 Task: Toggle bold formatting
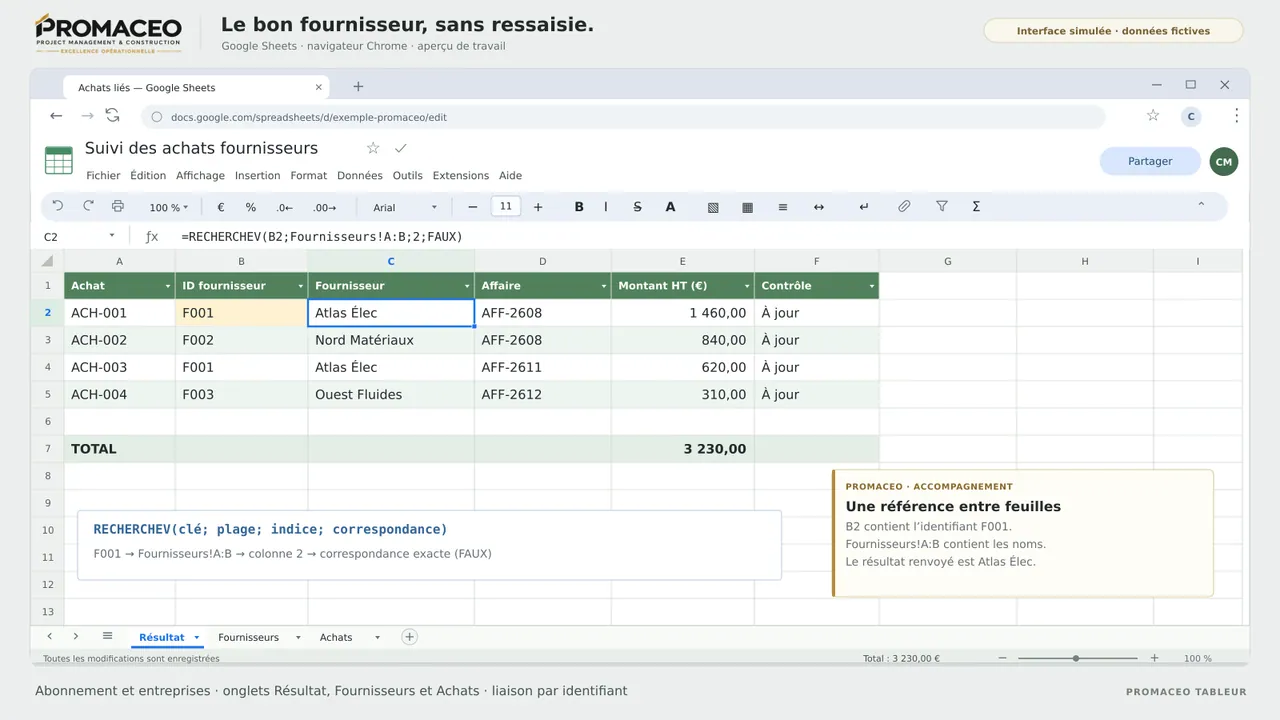tap(579, 207)
